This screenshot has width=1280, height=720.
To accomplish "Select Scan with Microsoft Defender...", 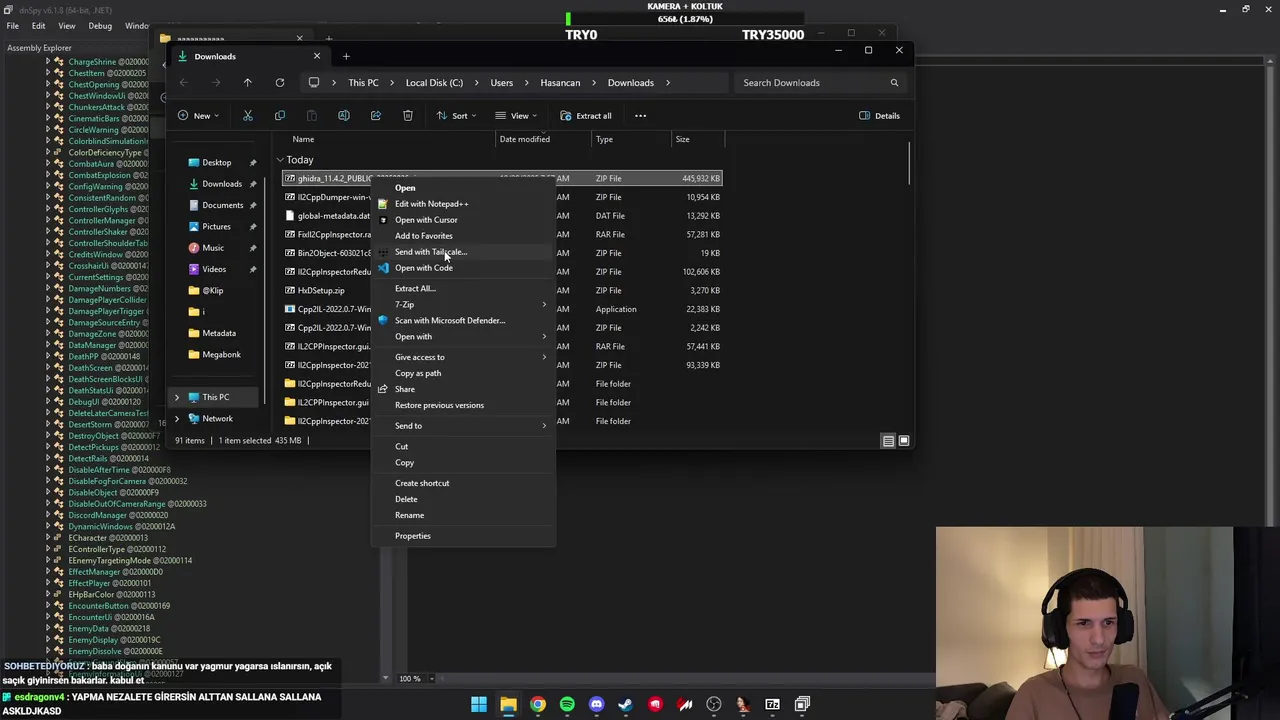I will [463, 320].
